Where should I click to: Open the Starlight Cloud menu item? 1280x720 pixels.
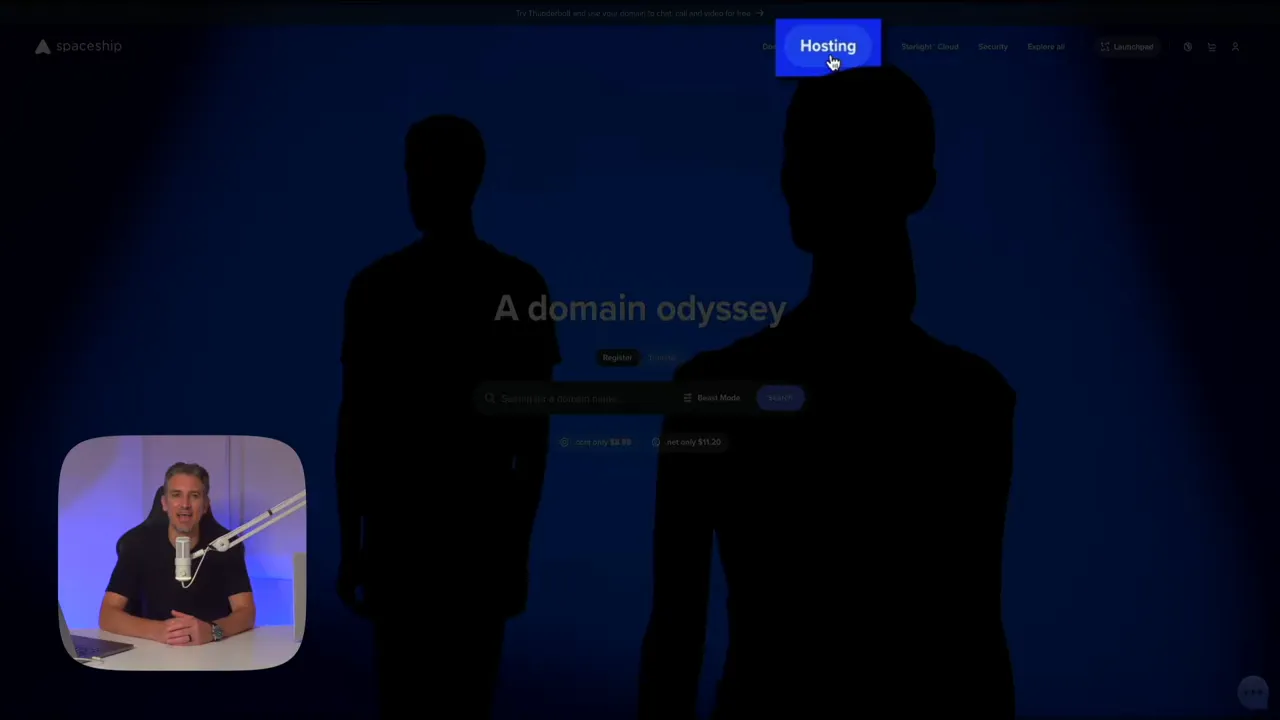(x=929, y=47)
